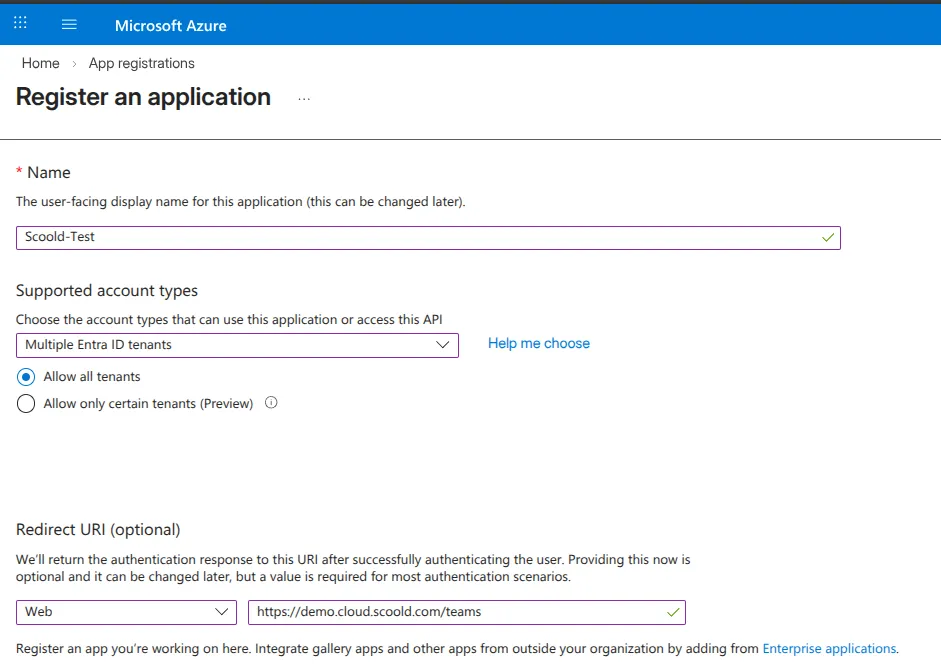Open the Enterprise applications link
The image size is (941, 667).
click(x=829, y=648)
